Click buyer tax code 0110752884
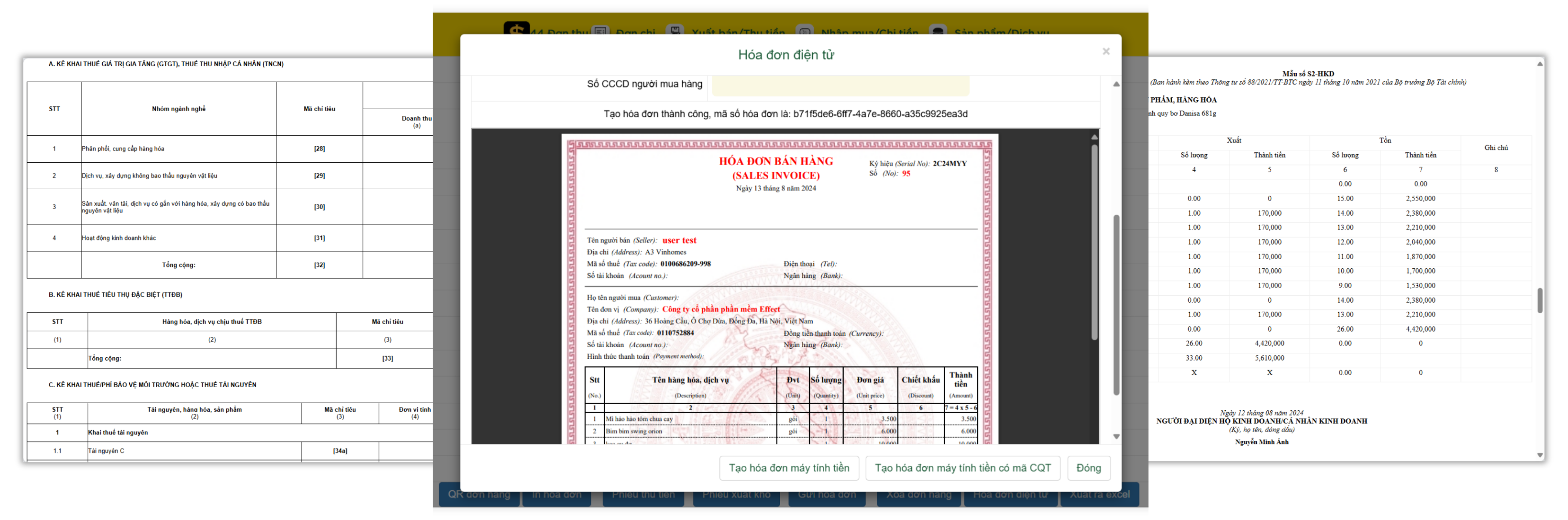This screenshot has height=520, width=1568. (675, 333)
